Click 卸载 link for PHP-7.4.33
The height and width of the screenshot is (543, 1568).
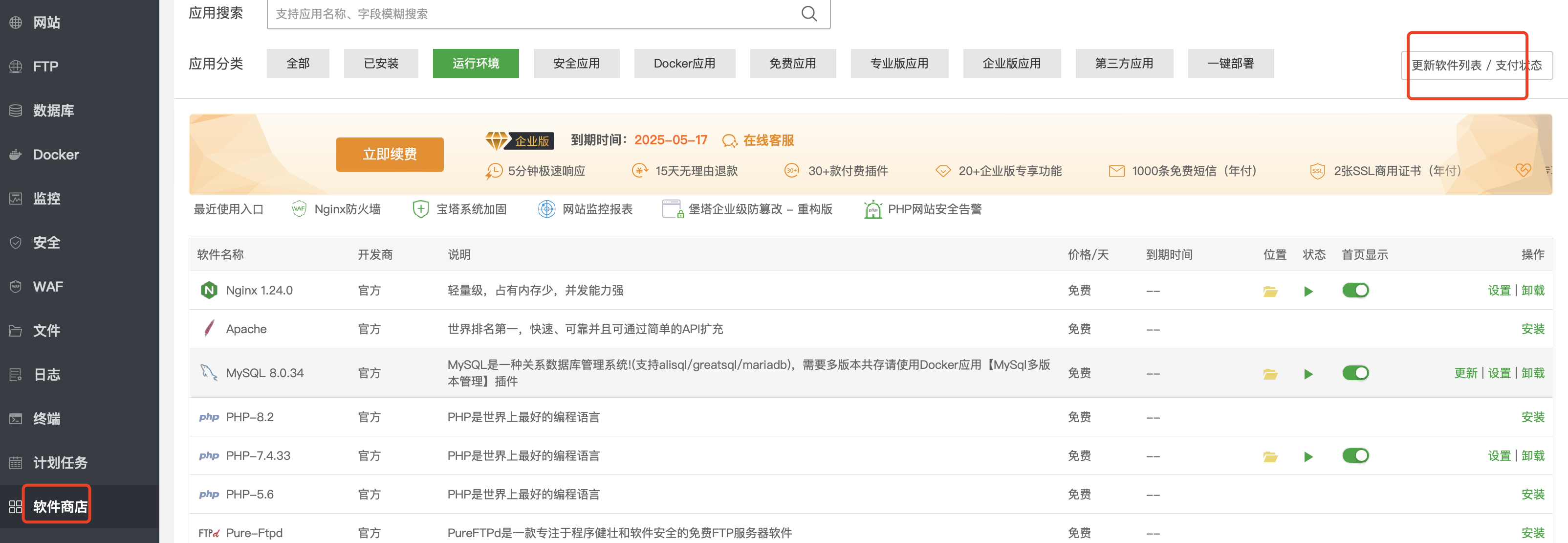pyautogui.click(x=1533, y=455)
